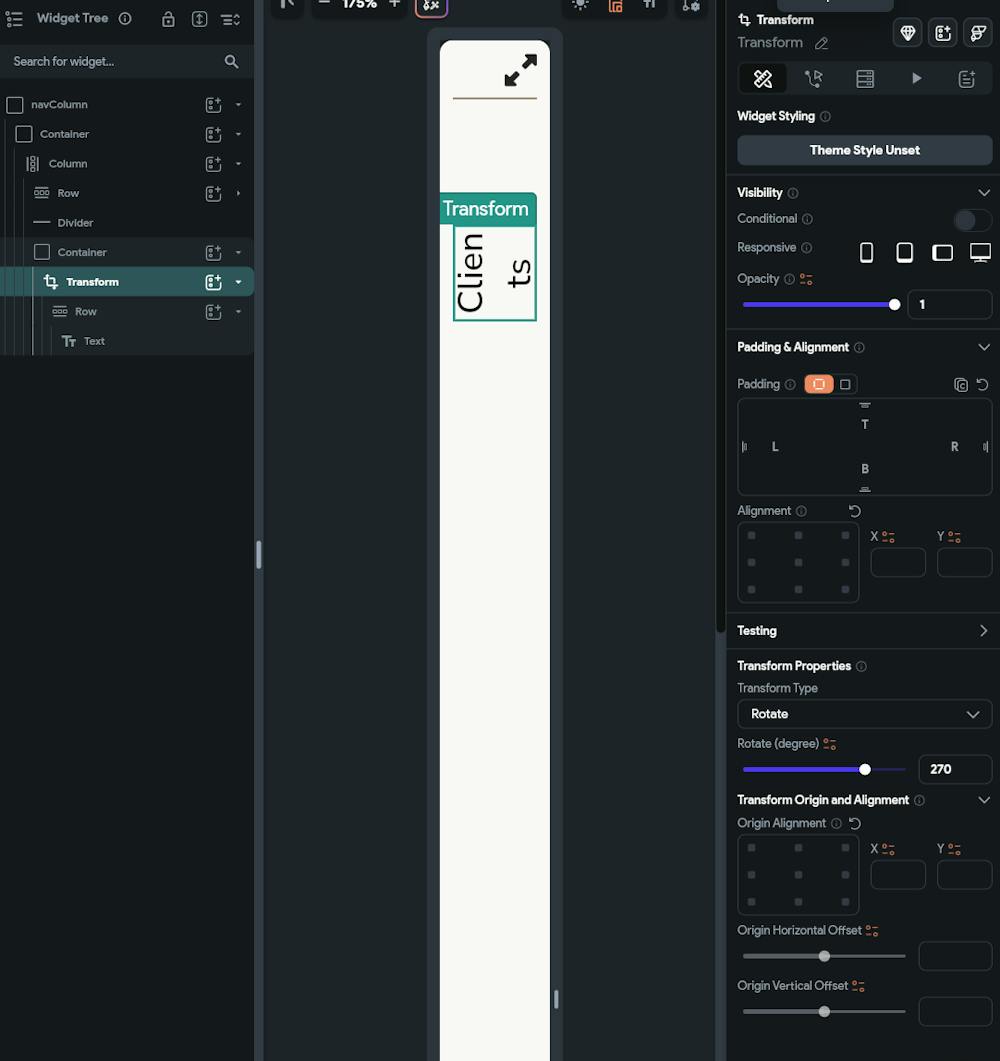Copy padding values icon
Viewport: 1000px width, 1061px height.
[x=961, y=384]
